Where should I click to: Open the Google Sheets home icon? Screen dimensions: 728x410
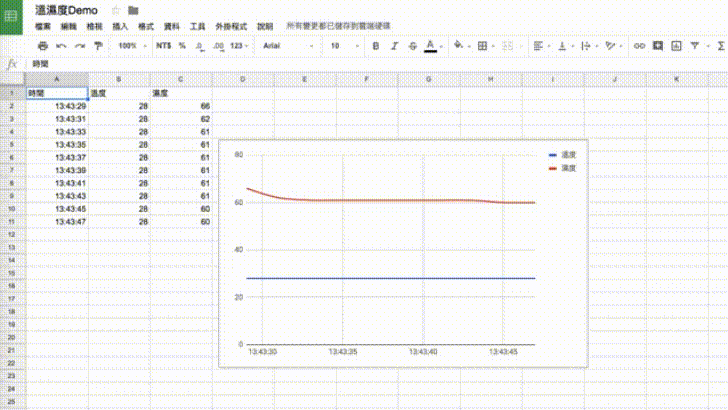12,18
